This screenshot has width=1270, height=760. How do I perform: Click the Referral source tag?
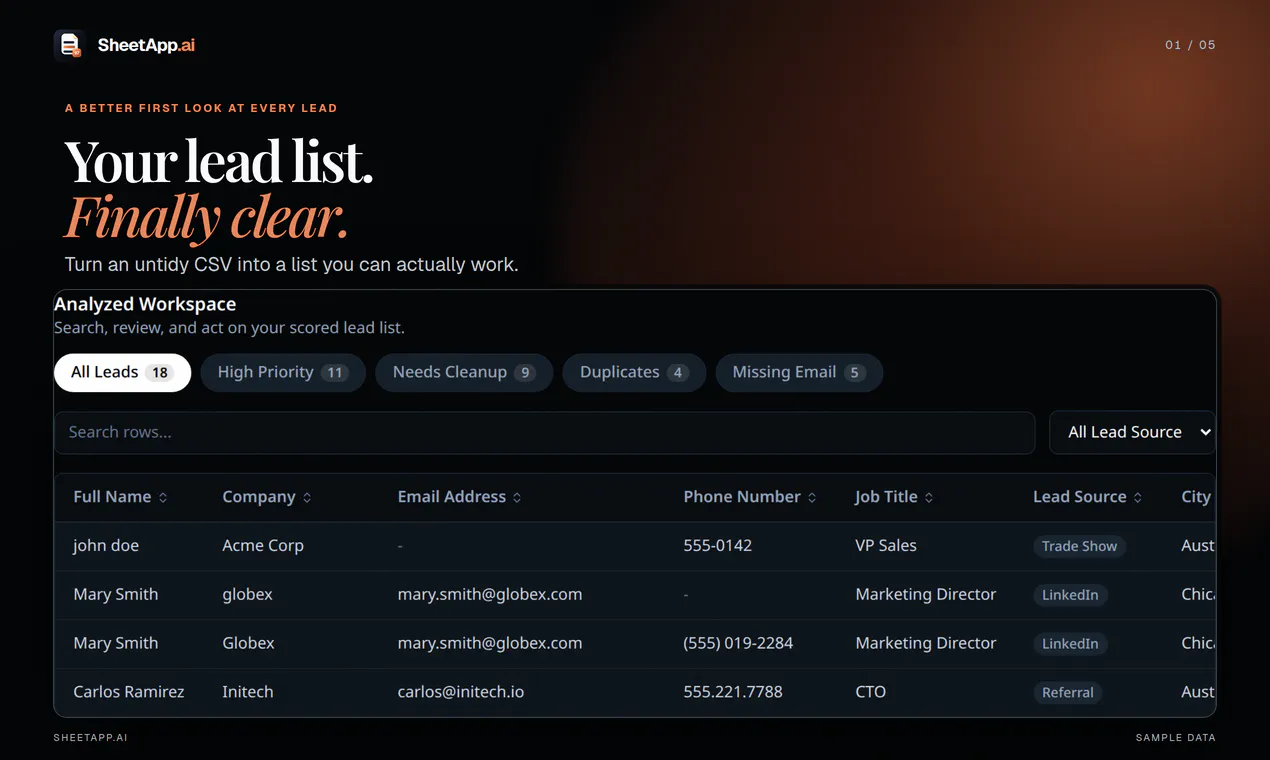click(1067, 692)
